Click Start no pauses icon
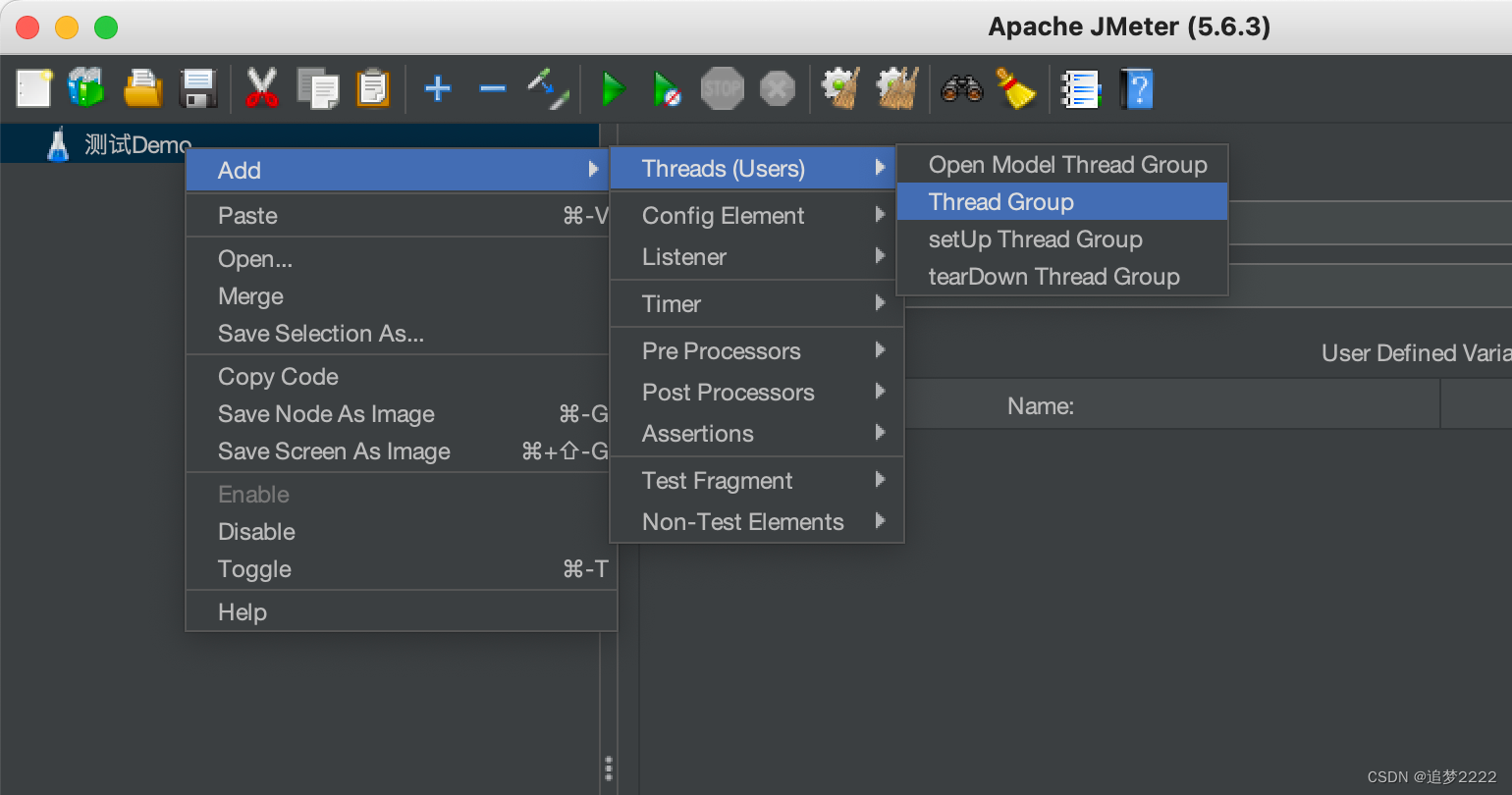Image resolution: width=1512 pixels, height=795 pixels. (668, 89)
